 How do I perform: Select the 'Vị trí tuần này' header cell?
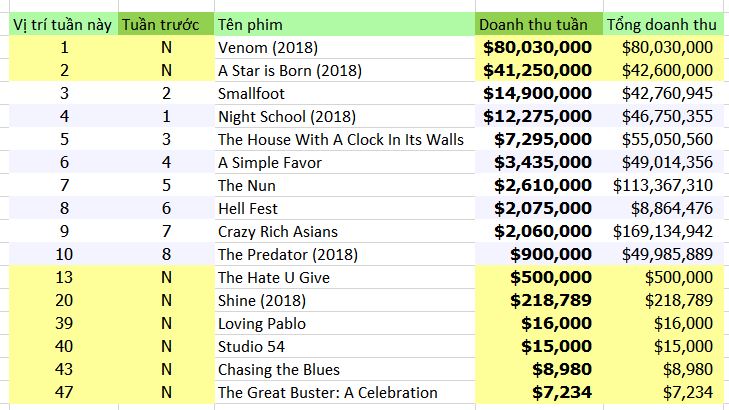point(64,24)
